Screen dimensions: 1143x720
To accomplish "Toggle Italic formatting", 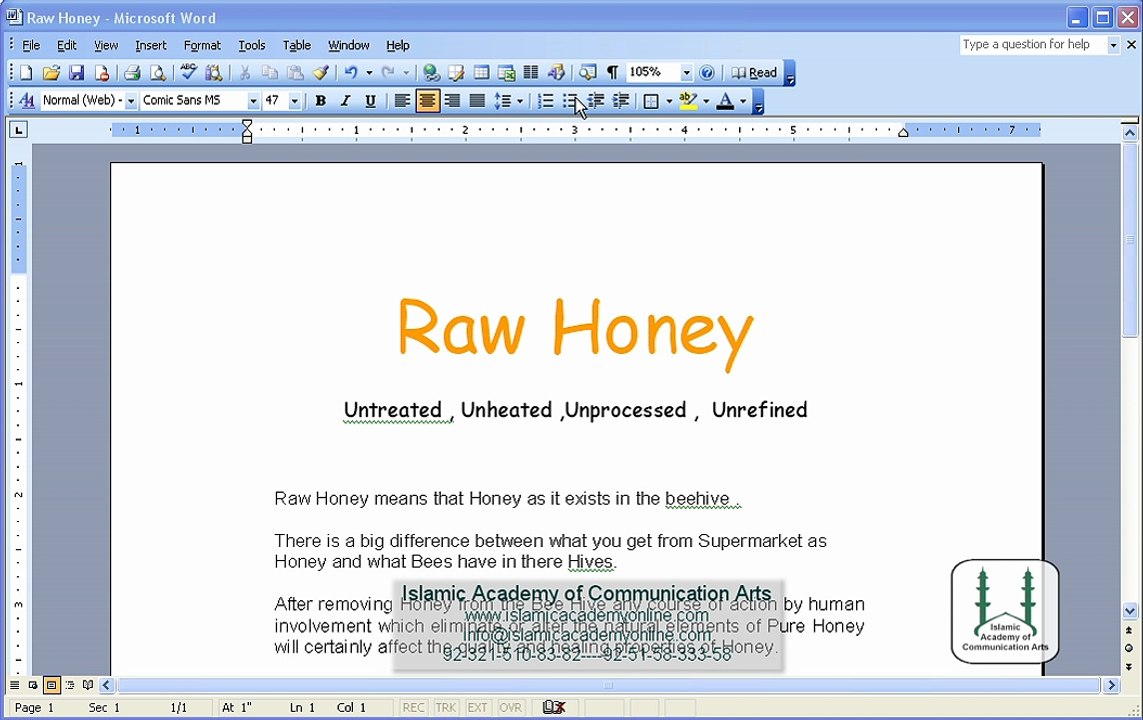I will 346,101.
